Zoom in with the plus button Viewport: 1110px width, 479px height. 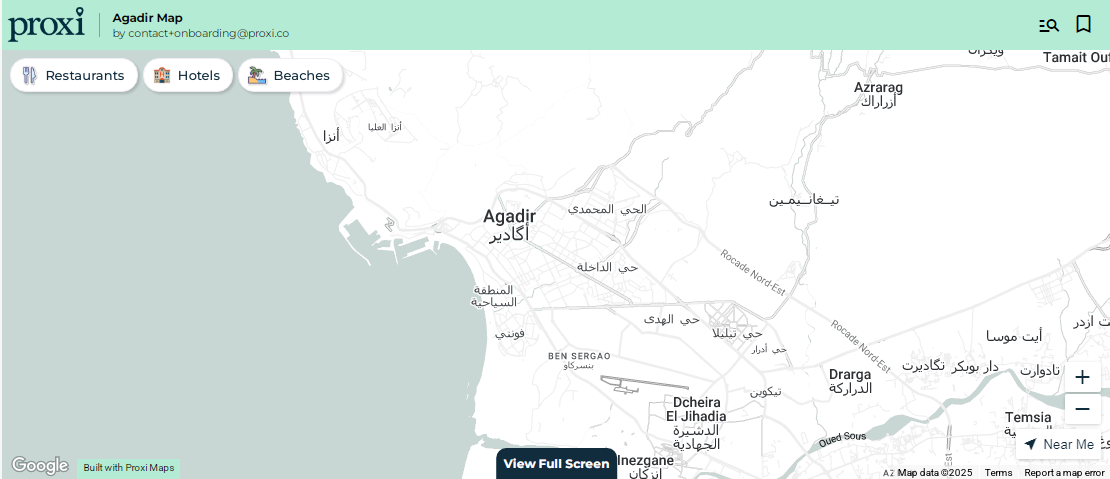pyautogui.click(x=1082, y=377)
